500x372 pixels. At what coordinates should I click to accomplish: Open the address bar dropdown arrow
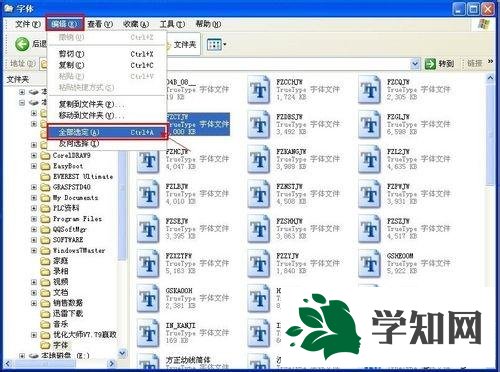point(415,63)
